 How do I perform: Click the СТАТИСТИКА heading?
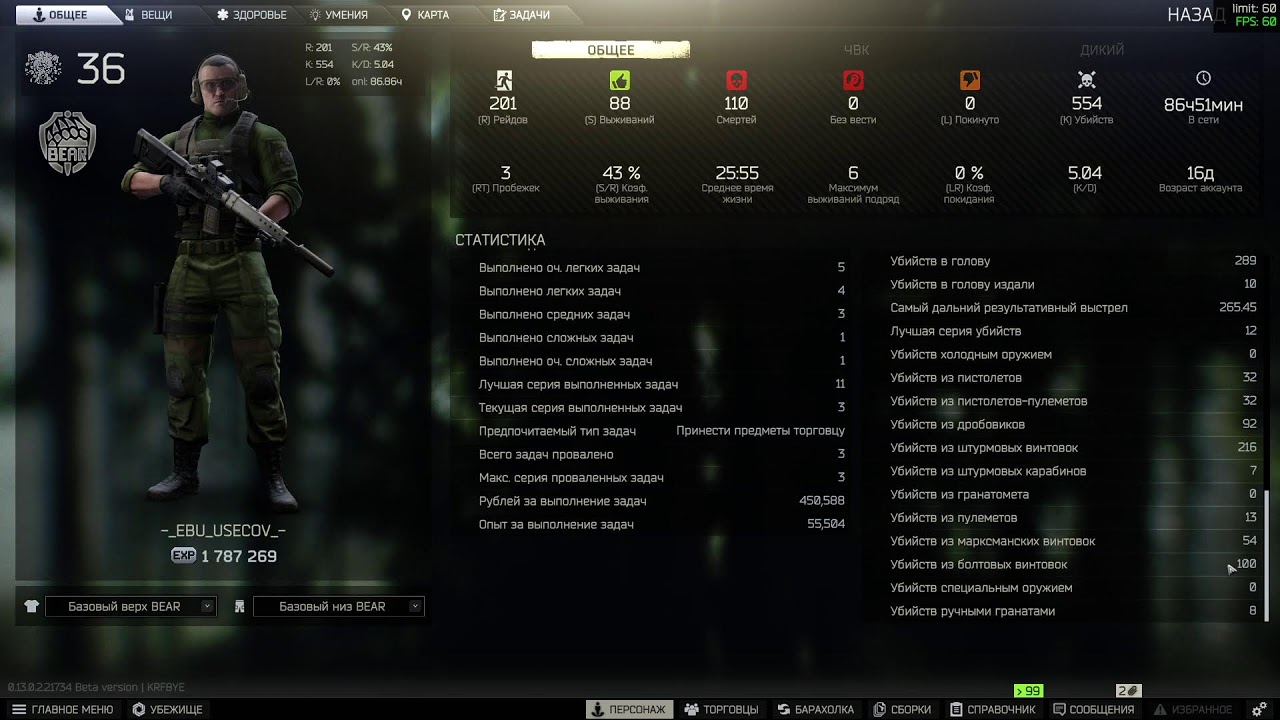[500, 240]
